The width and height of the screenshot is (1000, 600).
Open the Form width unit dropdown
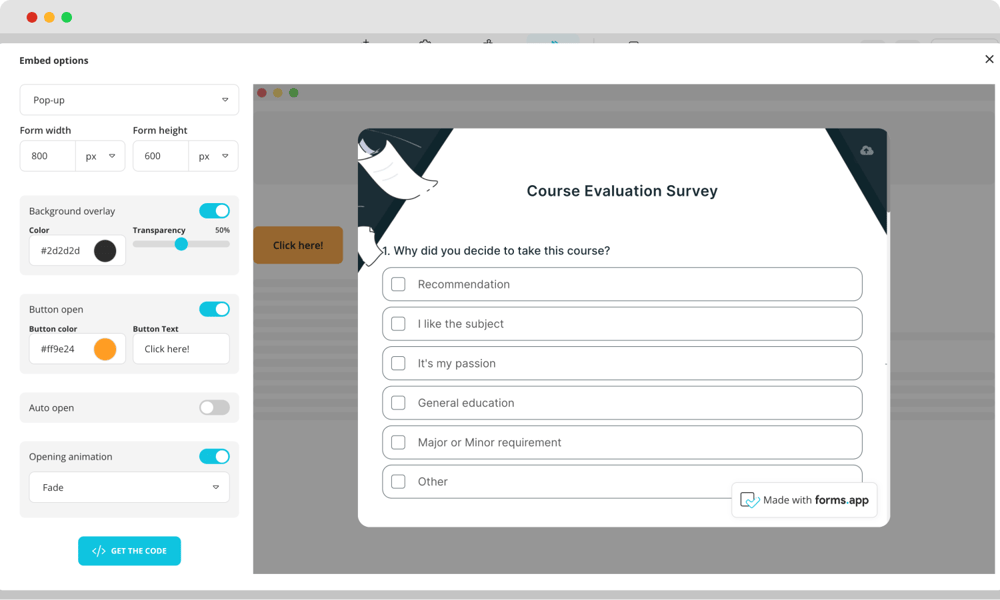pos(101,156)
